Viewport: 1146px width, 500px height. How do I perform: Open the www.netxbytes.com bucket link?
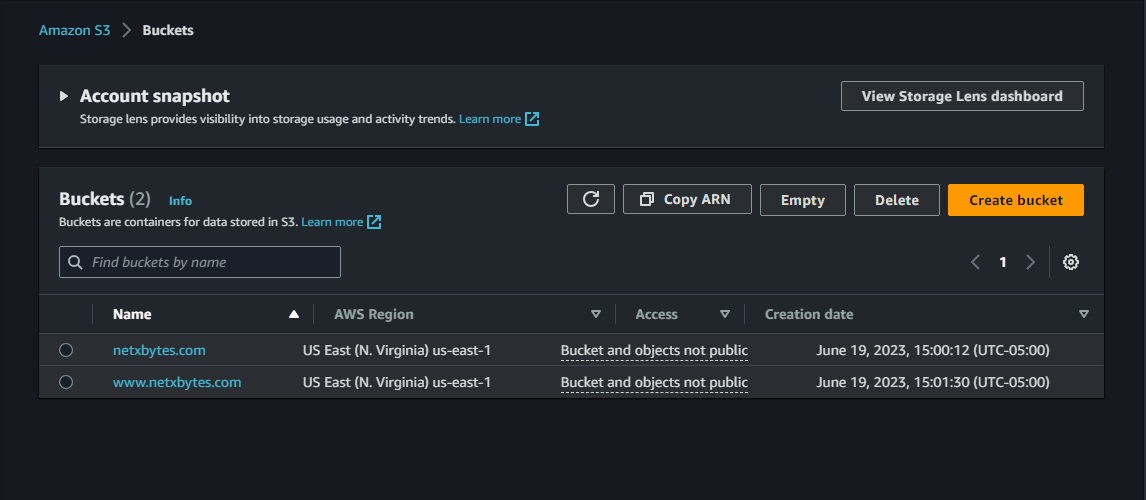[x=177, y=382]
